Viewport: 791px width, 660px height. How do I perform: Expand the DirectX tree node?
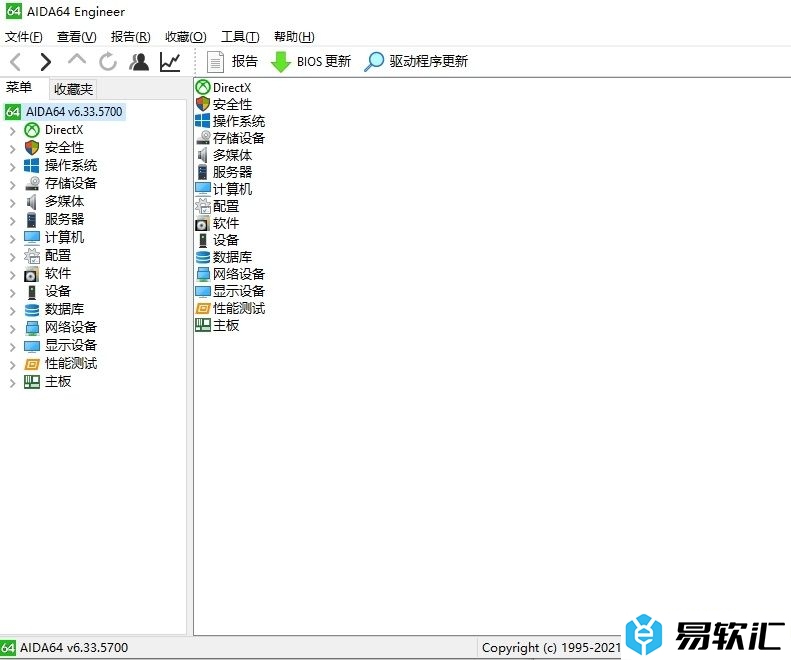(x=13, y=131)
